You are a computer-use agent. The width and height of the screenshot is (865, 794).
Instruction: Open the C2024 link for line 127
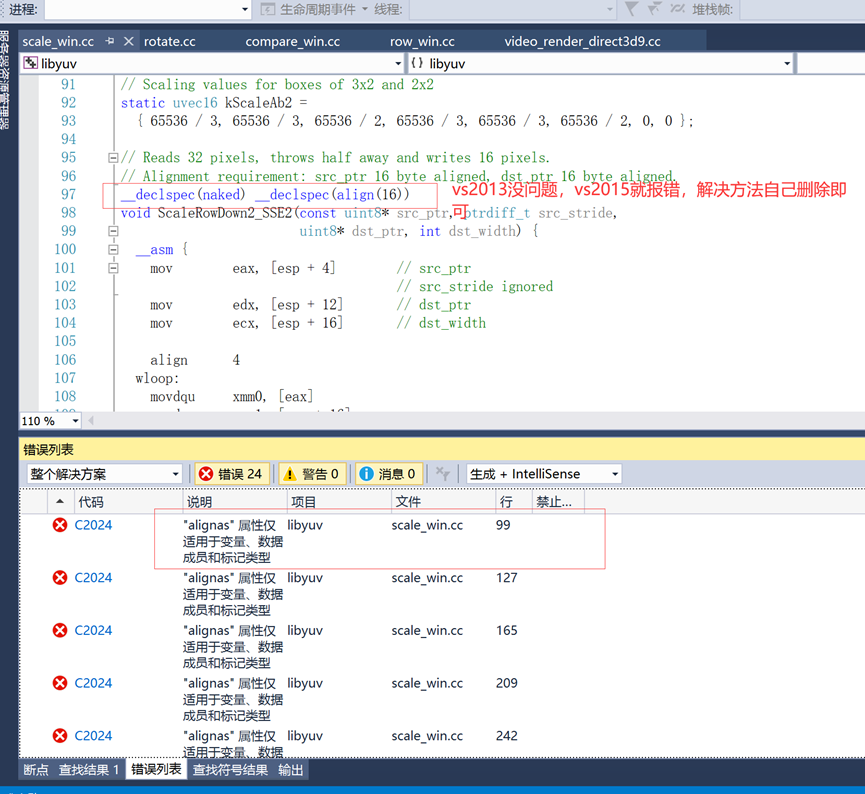(x=93, y=578)
